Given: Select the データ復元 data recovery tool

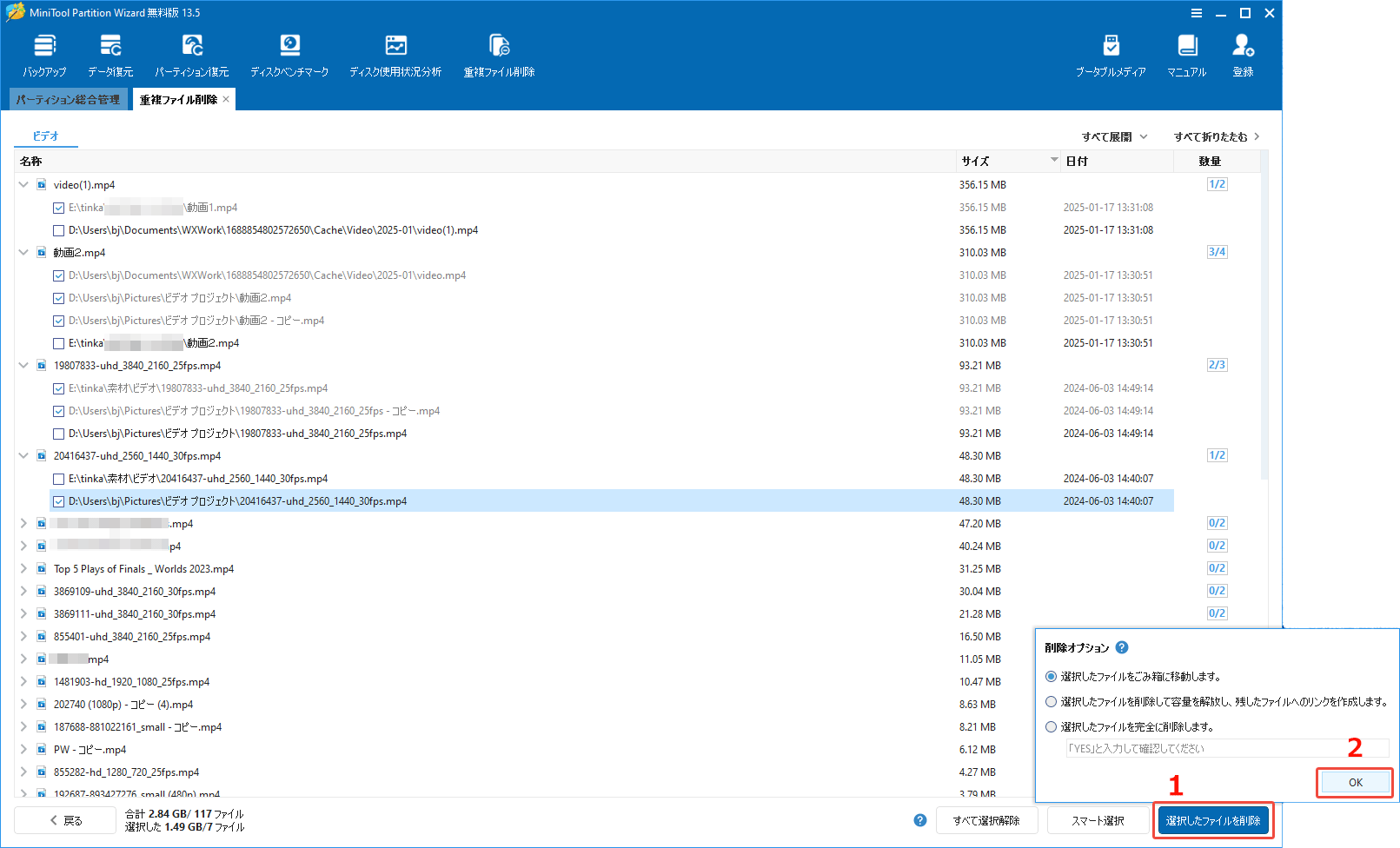Looking at the screenshot, I should tap(109, 54).
